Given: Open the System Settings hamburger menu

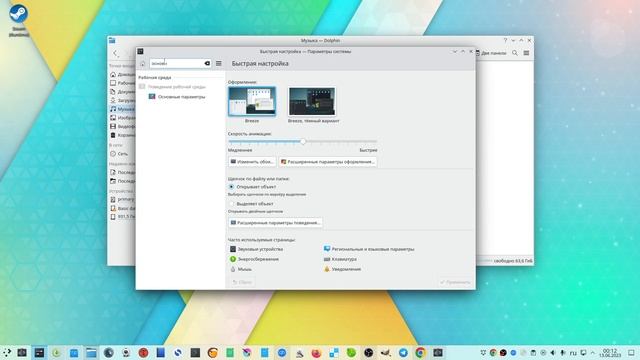Looking at the screenshot, I should click(x=219, y=64).
